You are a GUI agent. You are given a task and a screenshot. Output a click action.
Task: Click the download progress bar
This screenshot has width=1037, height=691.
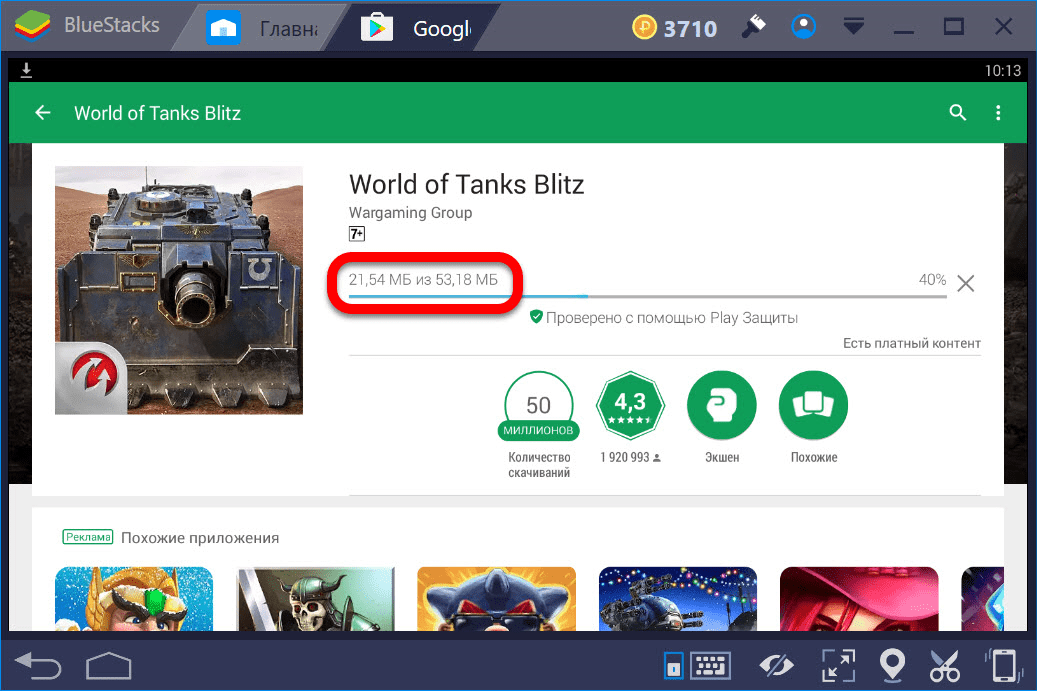tap(647, 296)
